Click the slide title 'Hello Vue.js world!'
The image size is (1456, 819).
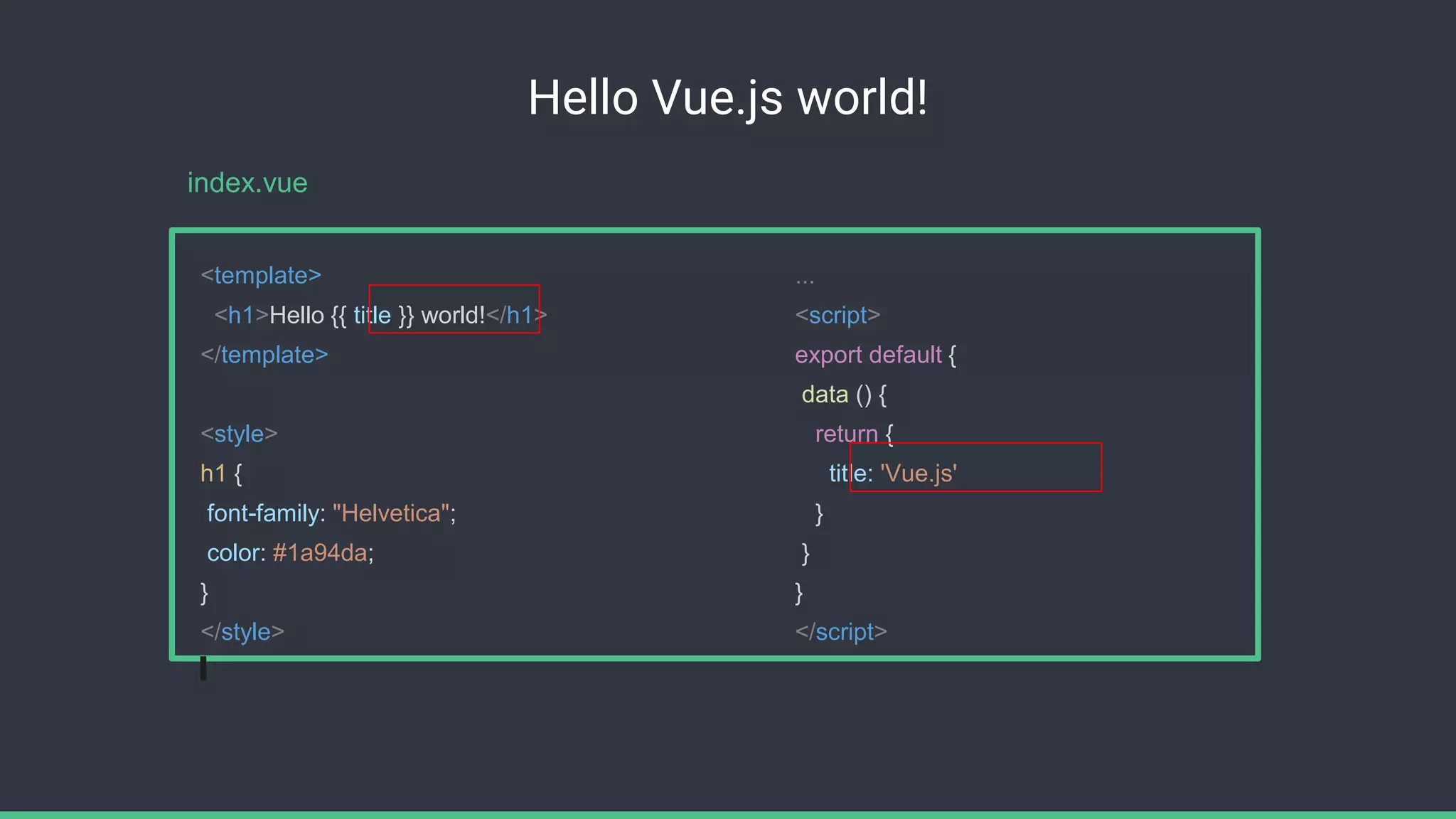[x=727, y=97]
